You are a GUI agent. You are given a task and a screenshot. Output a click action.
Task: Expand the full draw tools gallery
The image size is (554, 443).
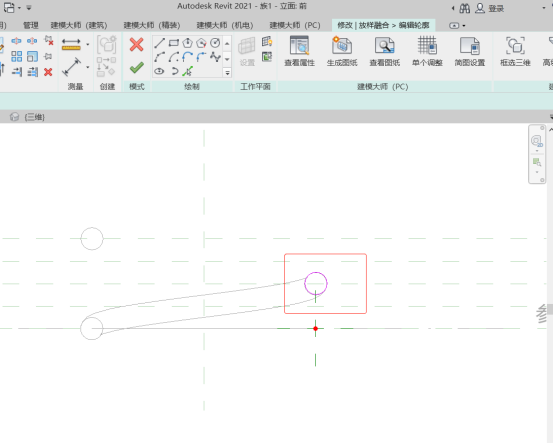227,73
